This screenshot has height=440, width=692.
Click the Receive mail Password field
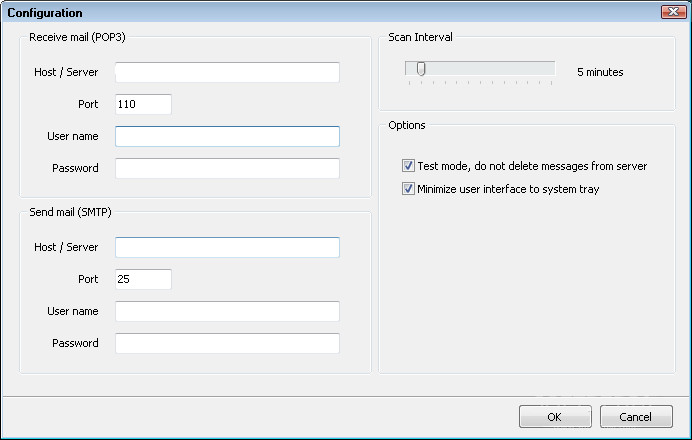coord(227,168)
